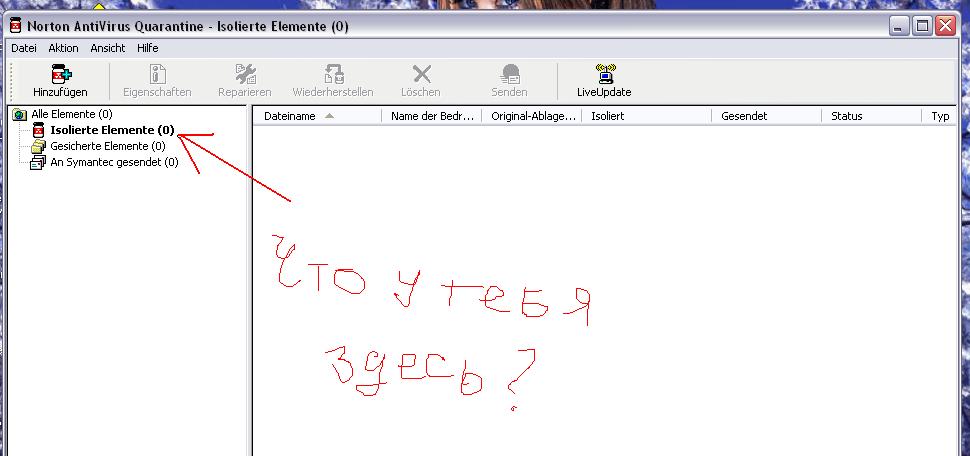
Task: Click the Löschen X icon
Action: (x=421, y=74)
